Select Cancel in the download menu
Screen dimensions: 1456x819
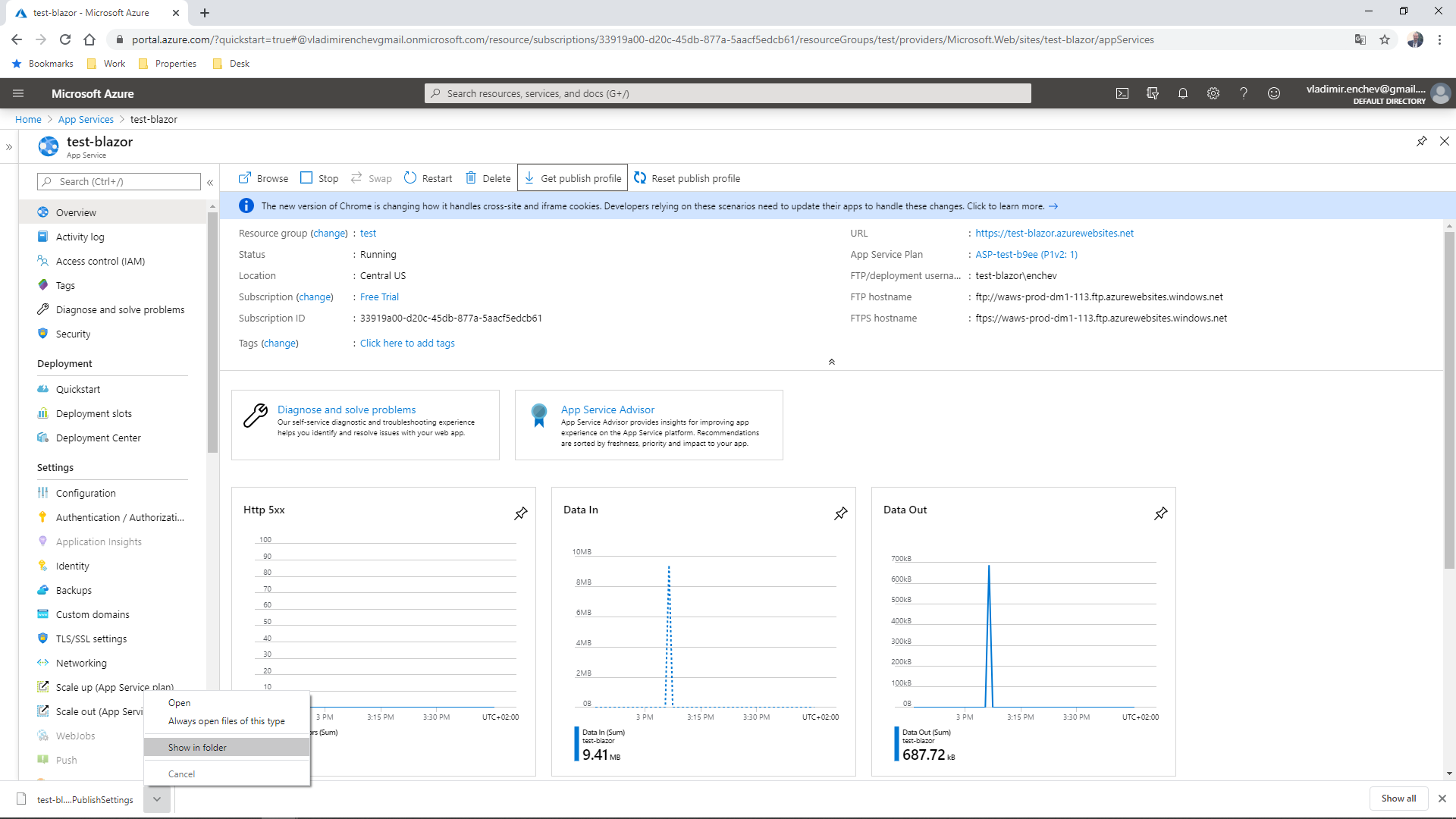click(x=227, y=774)
